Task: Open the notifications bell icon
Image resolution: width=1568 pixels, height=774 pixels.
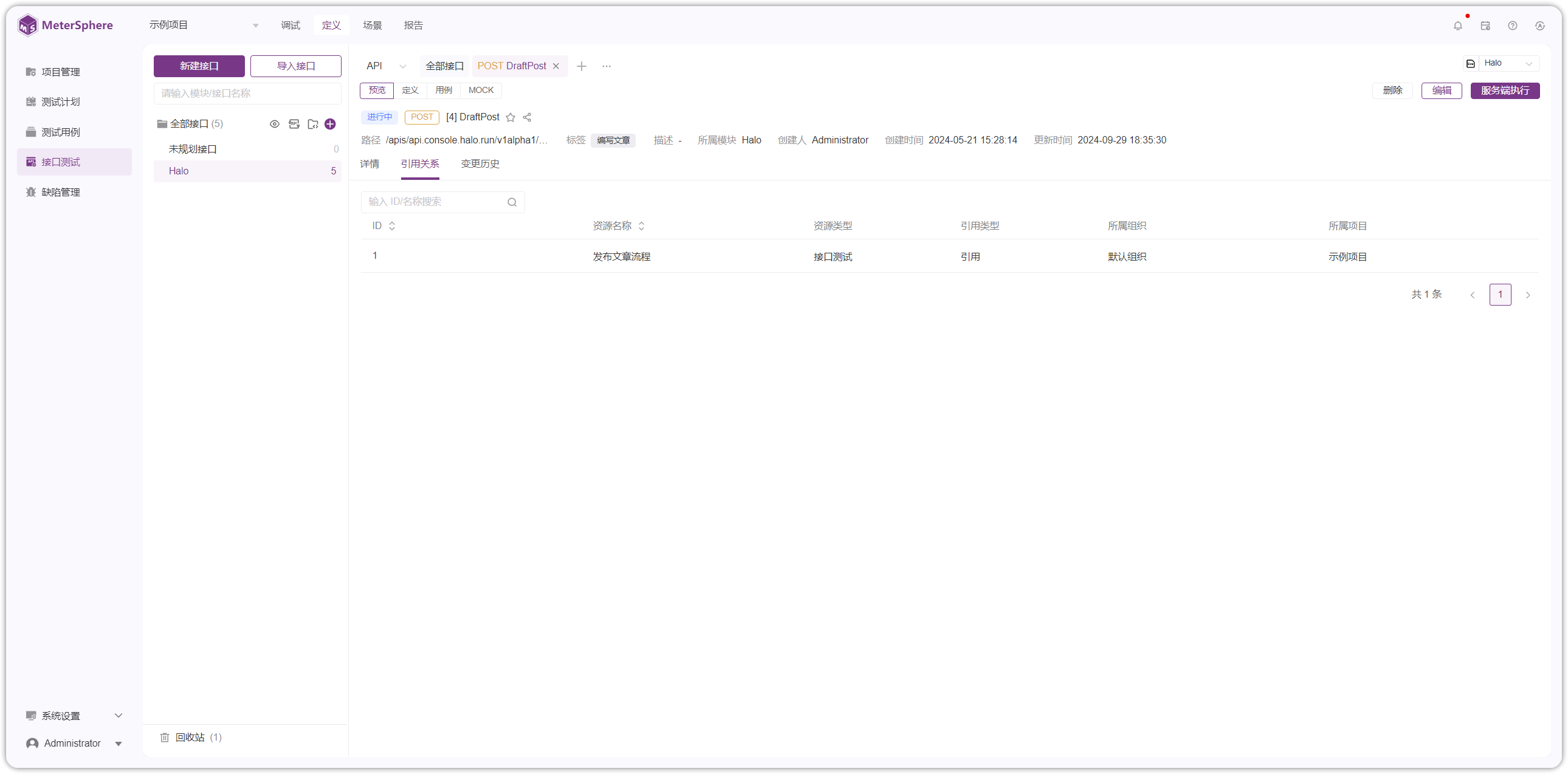Action: tap(1457, 26)
